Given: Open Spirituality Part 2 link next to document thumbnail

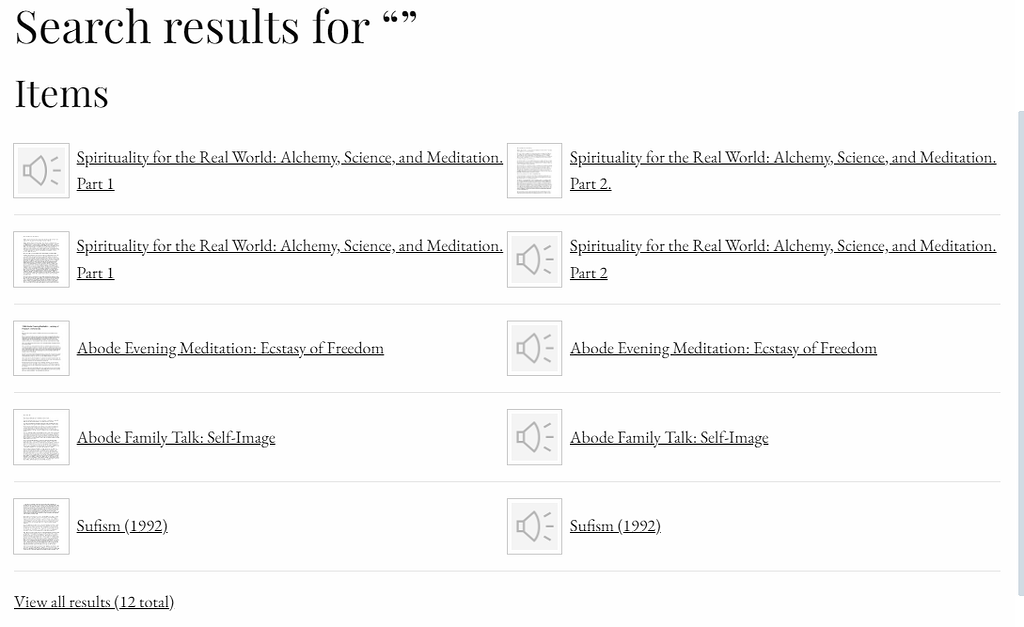Looking at the screenshot, I should pos(782,158).
